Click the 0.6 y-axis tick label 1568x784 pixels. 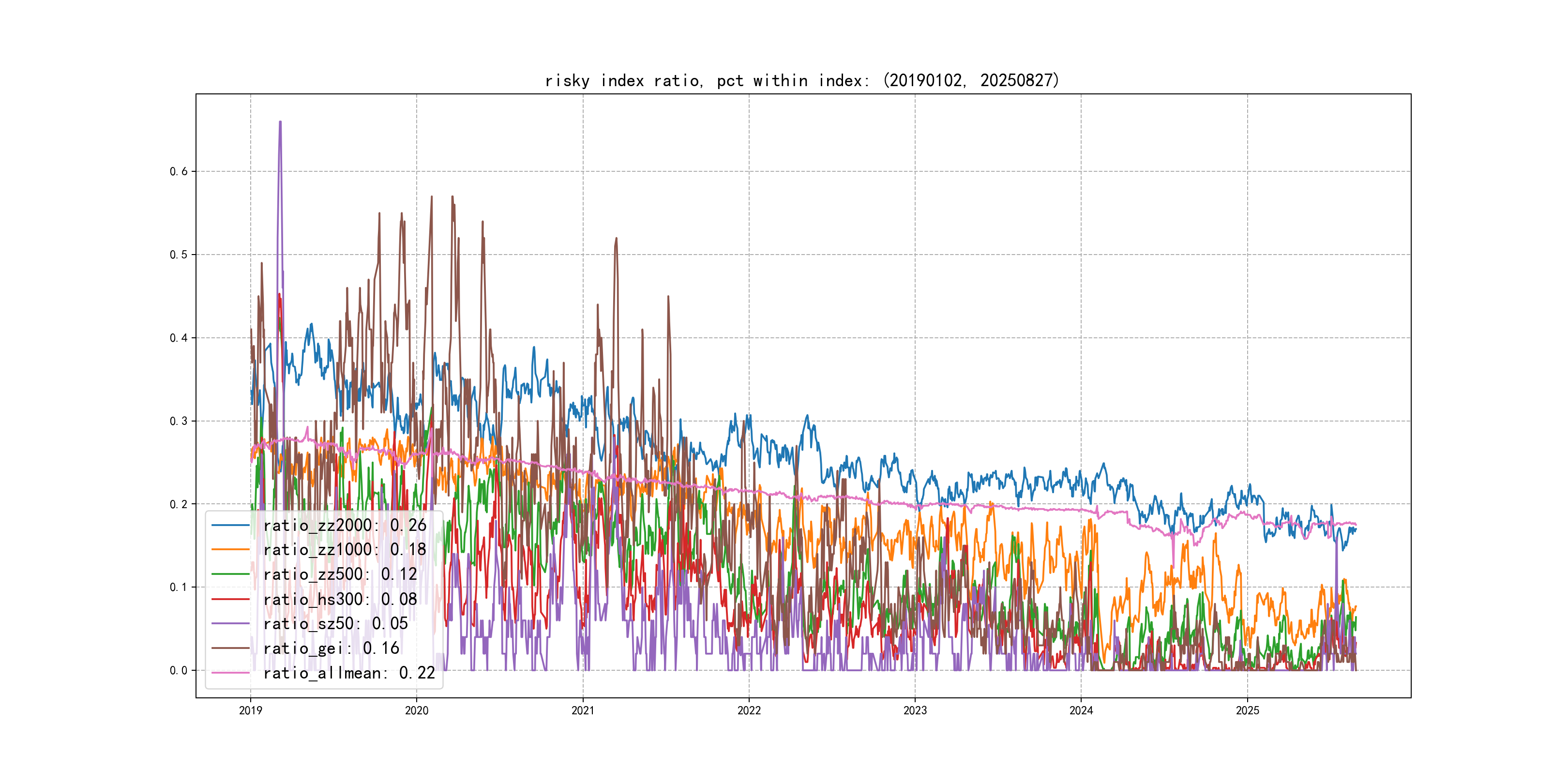(179, 172)
